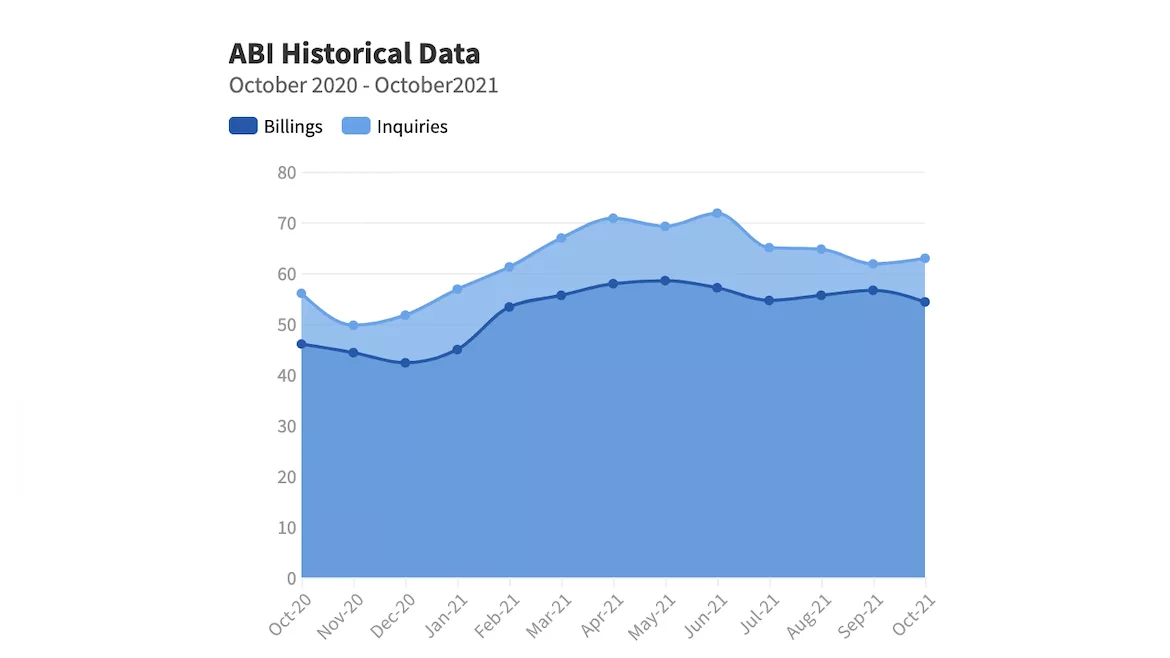Viewport: 1170px width, 658px height.
Task: Click the Inquiries data point for Jun-21
Action: point(717,213)
